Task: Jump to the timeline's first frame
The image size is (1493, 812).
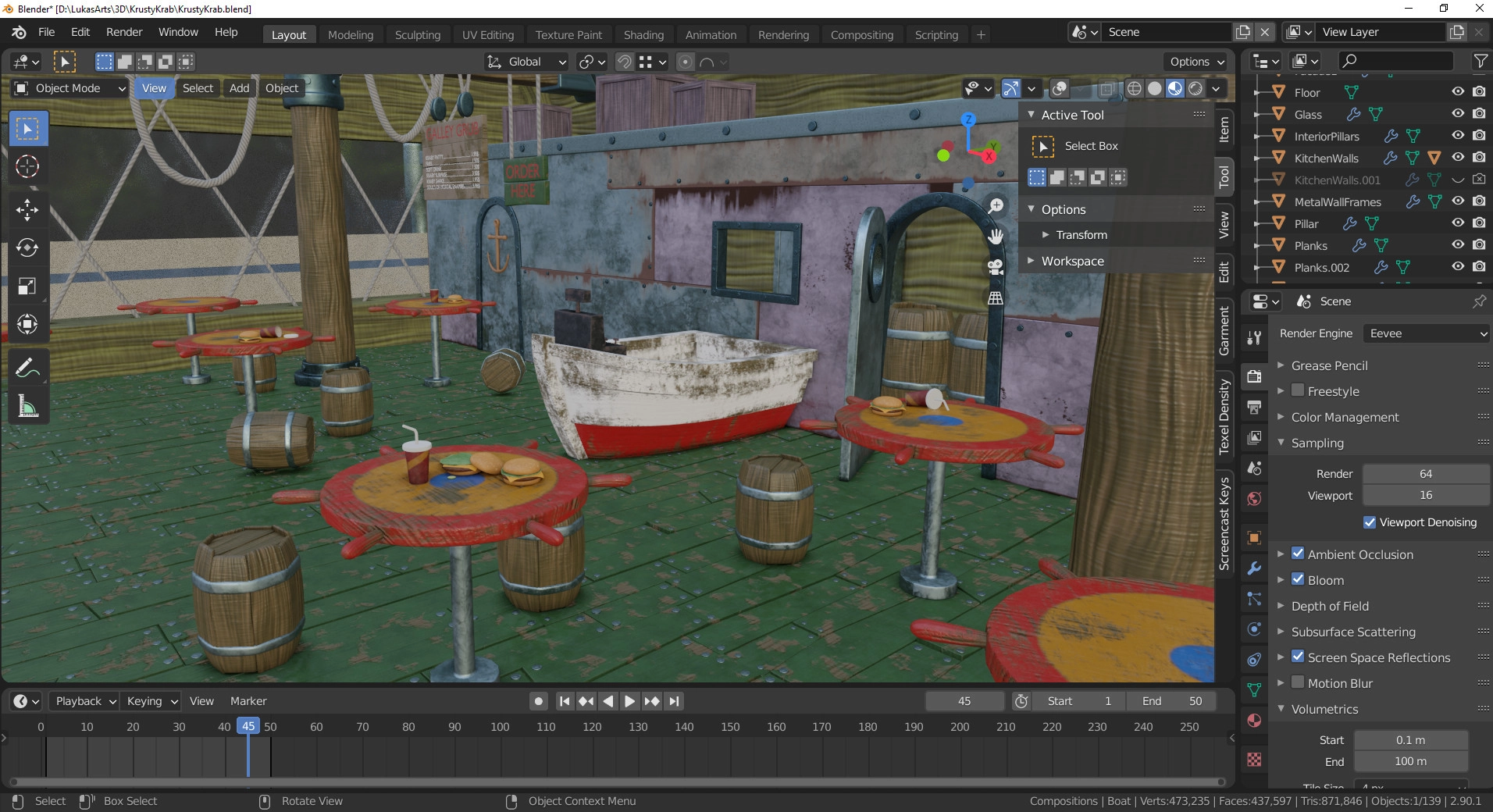Action: tap(564, 701)
